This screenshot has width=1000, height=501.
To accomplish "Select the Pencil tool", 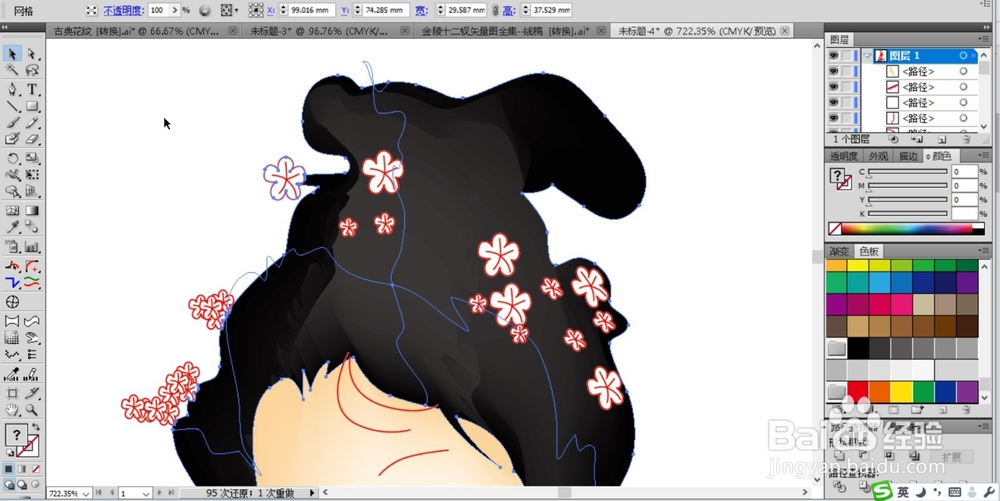I will [x=32, y=122].
